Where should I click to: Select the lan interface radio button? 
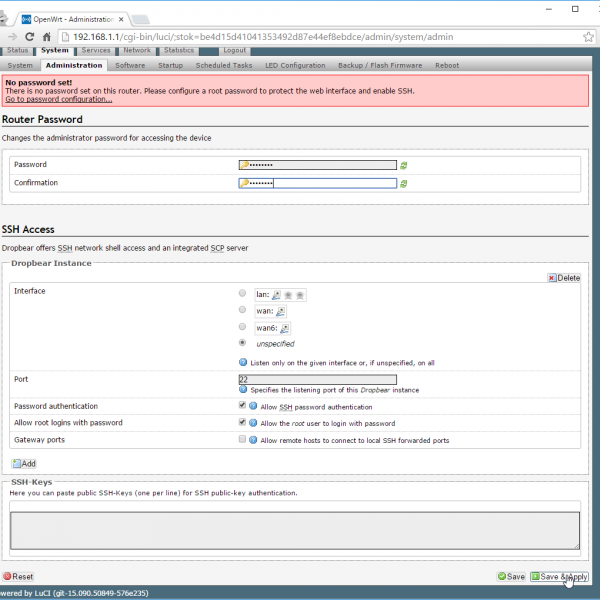243,294
